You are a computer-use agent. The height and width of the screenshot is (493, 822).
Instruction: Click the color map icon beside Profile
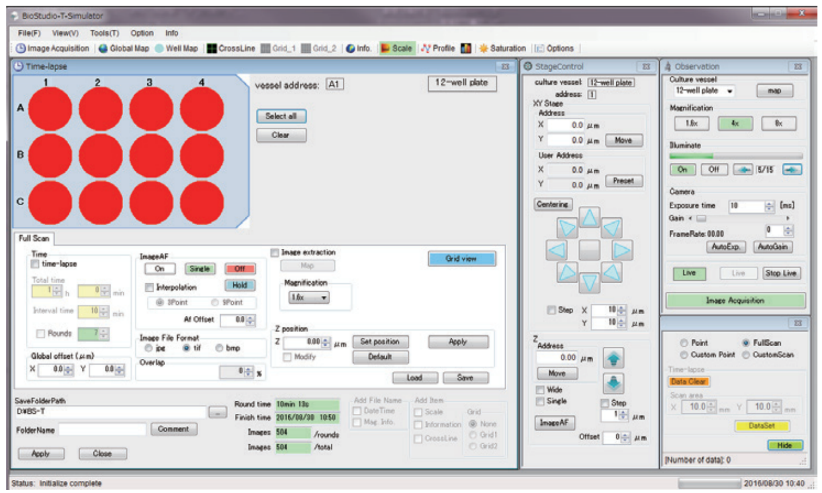(466, 48)
